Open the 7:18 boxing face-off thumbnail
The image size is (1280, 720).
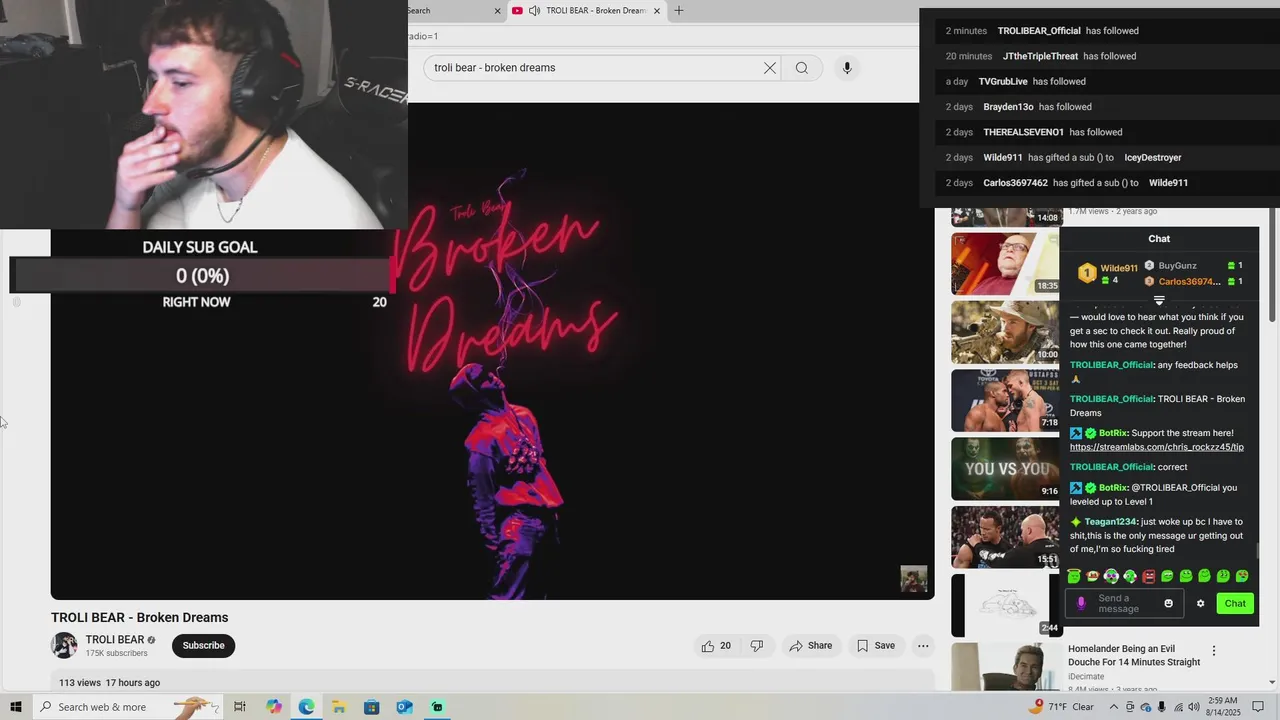coord(1004,400)
